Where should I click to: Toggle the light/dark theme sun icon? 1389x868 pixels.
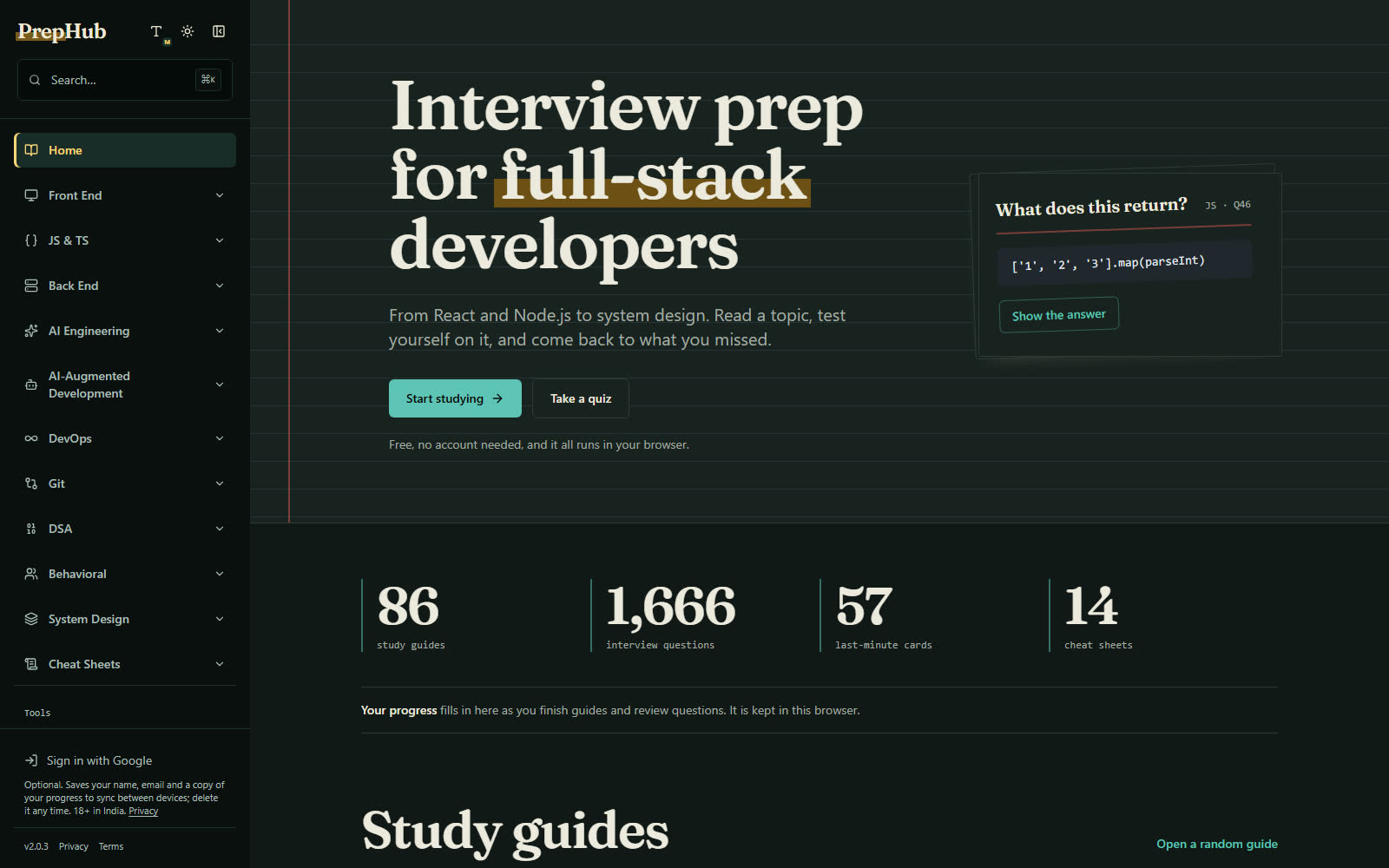pyautogui.click(x=188, y=31)
